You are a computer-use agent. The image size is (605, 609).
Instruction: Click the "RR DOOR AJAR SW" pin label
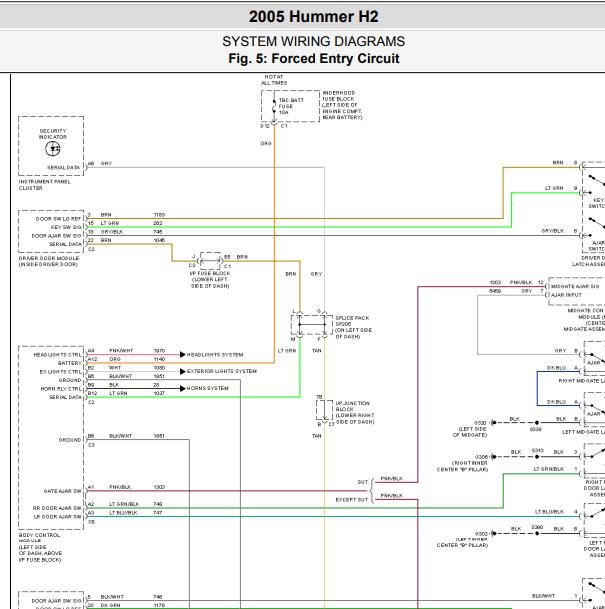pos(57,508)
